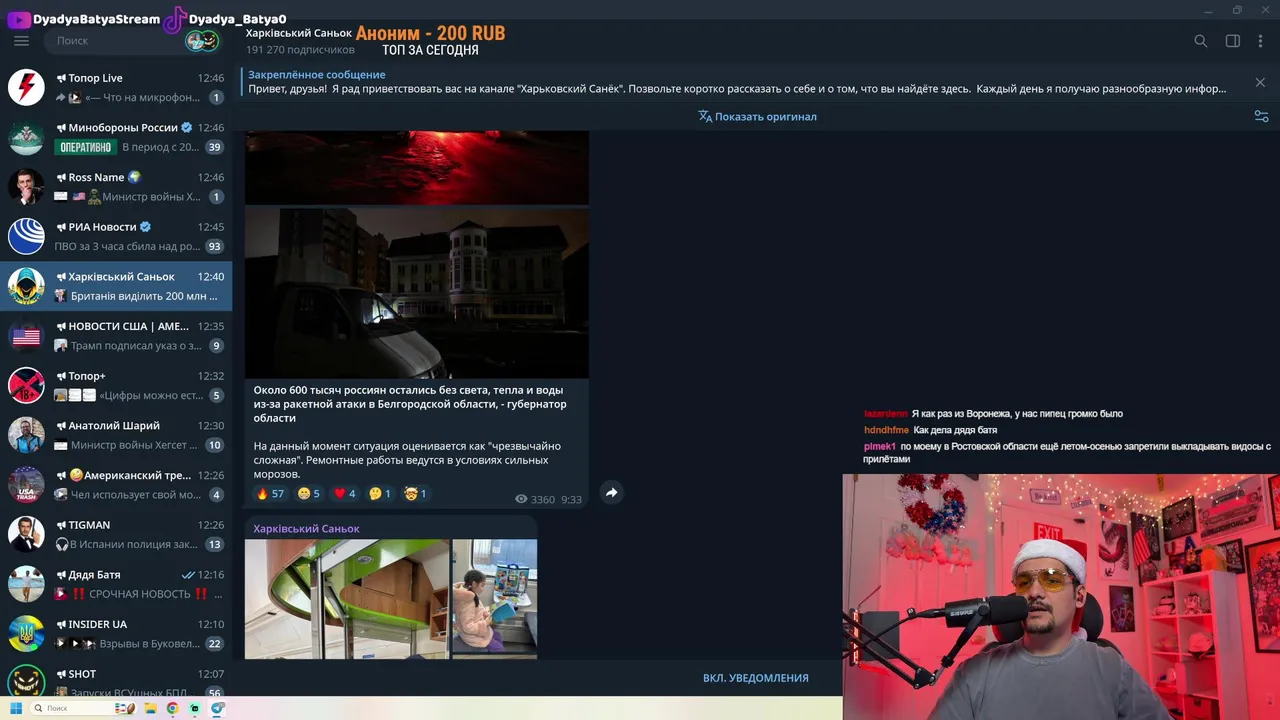The width and height of the screenshot is (1280, 720).
Task: Click INSIDER UA trident avatar
Action: click(26, 634)
